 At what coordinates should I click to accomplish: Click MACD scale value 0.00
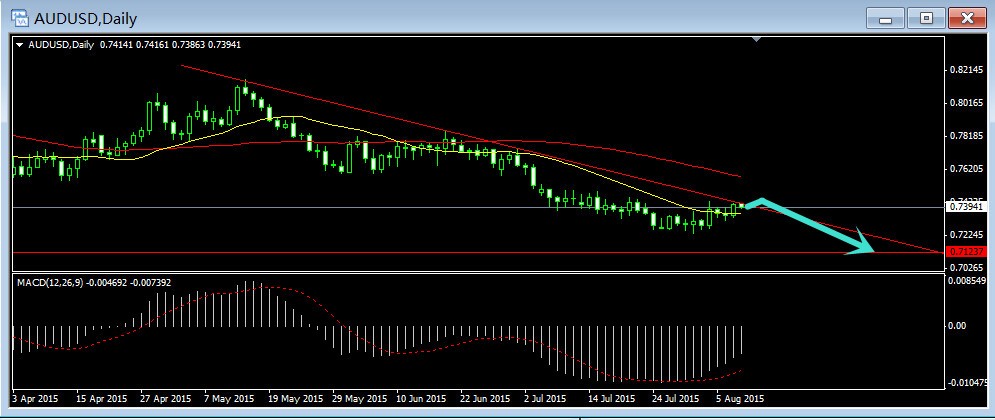pyautogui.click(x=957, y=325)
